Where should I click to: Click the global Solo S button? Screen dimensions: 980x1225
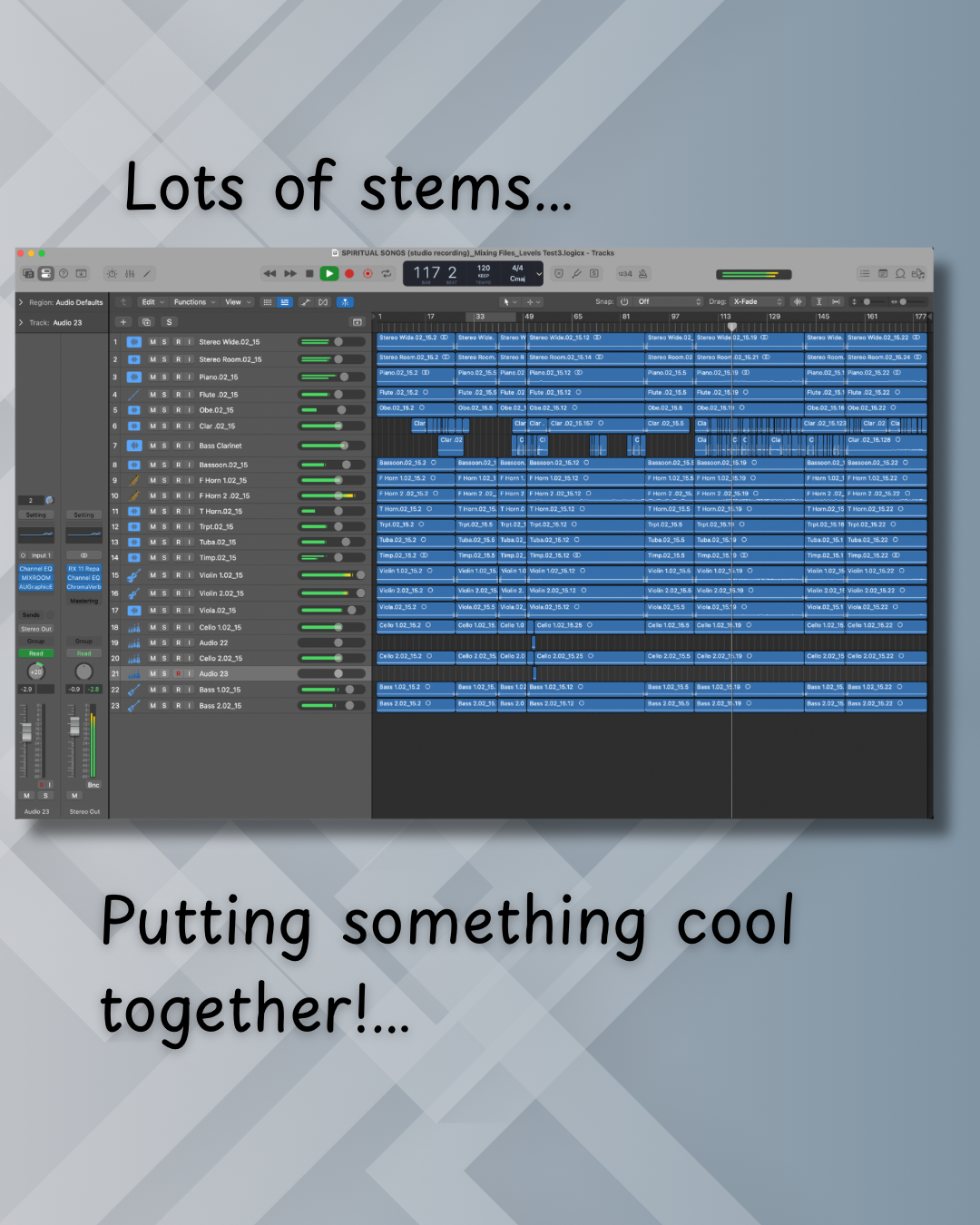tap(169, 322)
